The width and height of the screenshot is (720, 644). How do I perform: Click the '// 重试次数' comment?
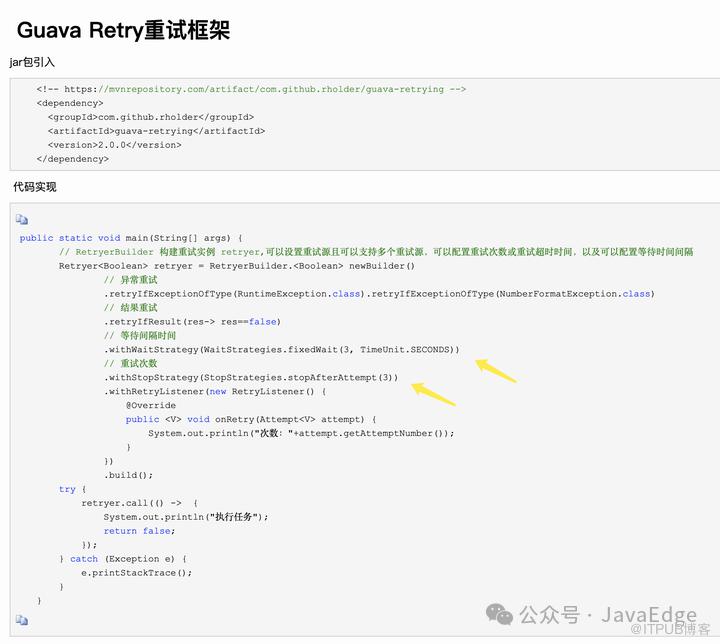pos(130,363)
